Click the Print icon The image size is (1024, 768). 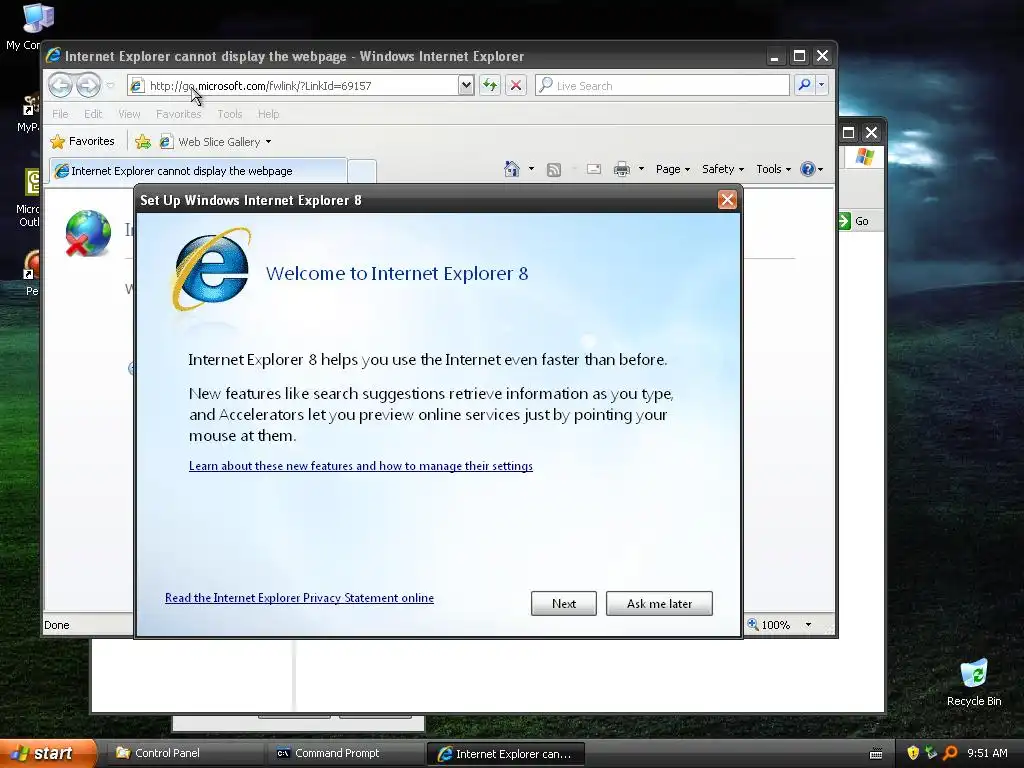(x=622, y=169)
